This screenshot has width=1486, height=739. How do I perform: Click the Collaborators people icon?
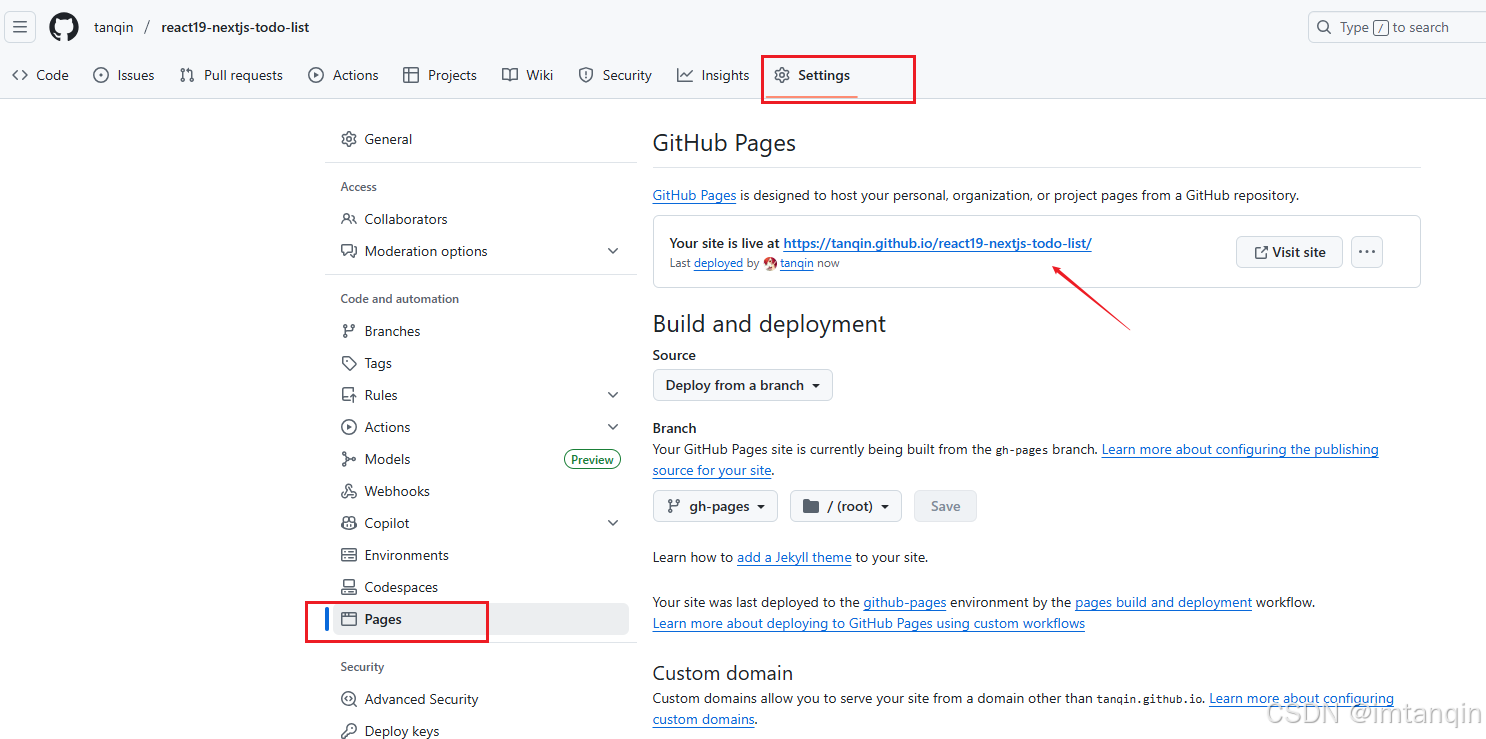349,219
